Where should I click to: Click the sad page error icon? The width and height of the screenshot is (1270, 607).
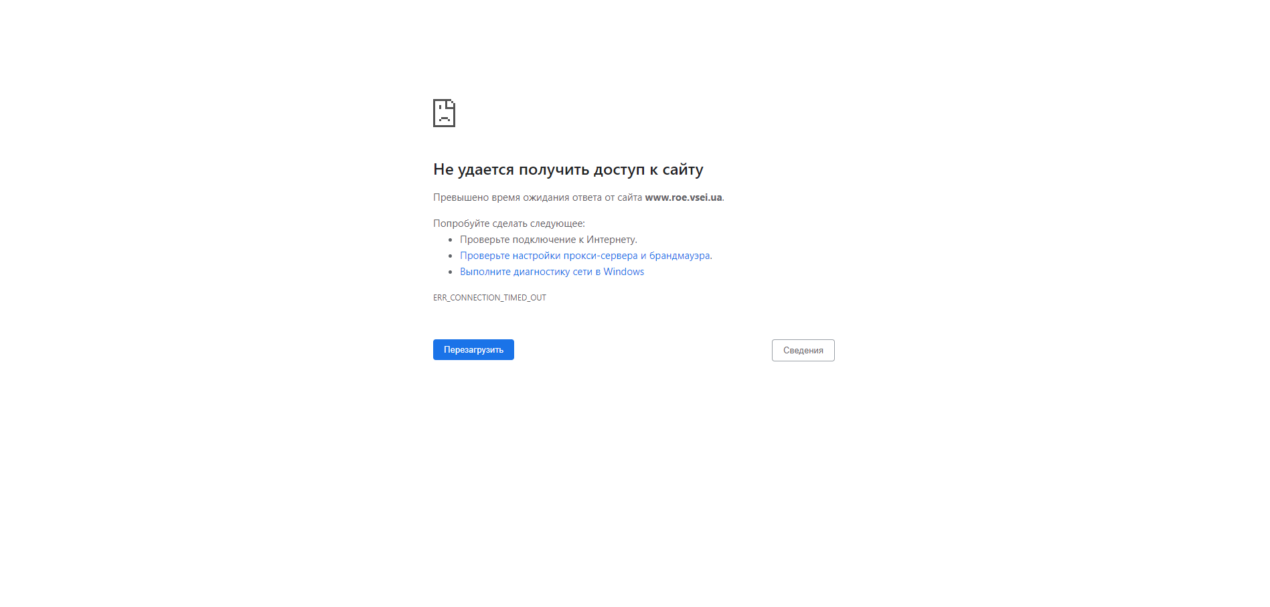[x=444, y=113]
